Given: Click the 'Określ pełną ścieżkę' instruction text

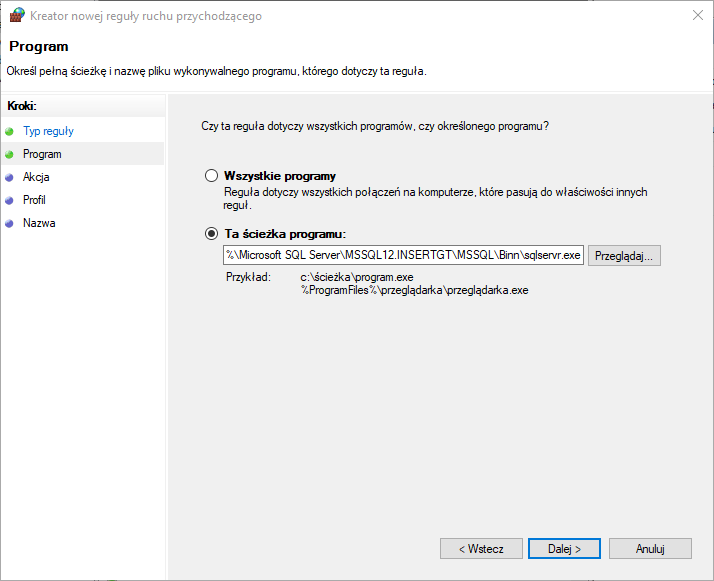Looking at the screenshot, I should [x=216, y=71].
